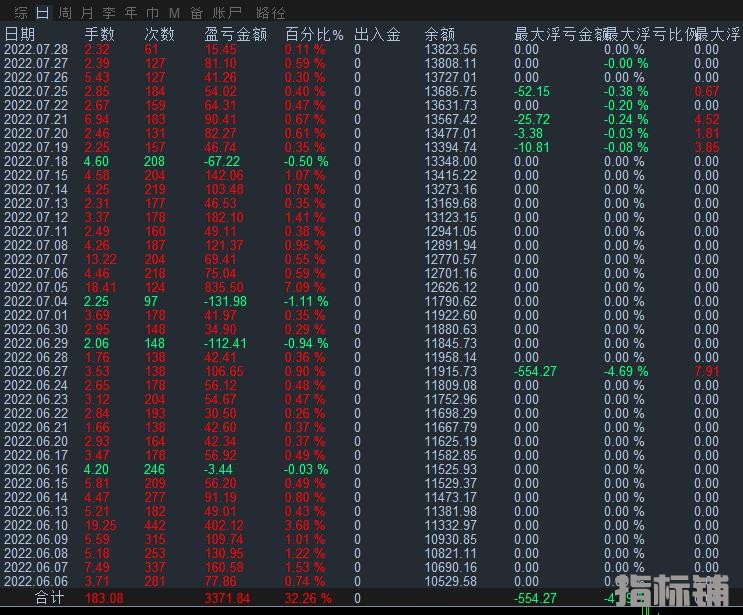This screenshot has width=743, height=615.
Task: Click total profit 3371.84
Action: (227, 598)
